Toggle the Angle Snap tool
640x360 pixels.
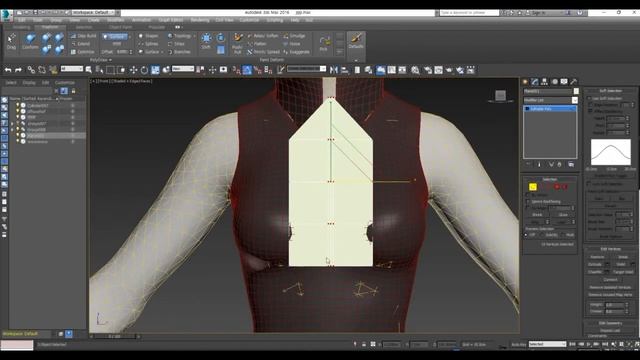click(247, 70)
